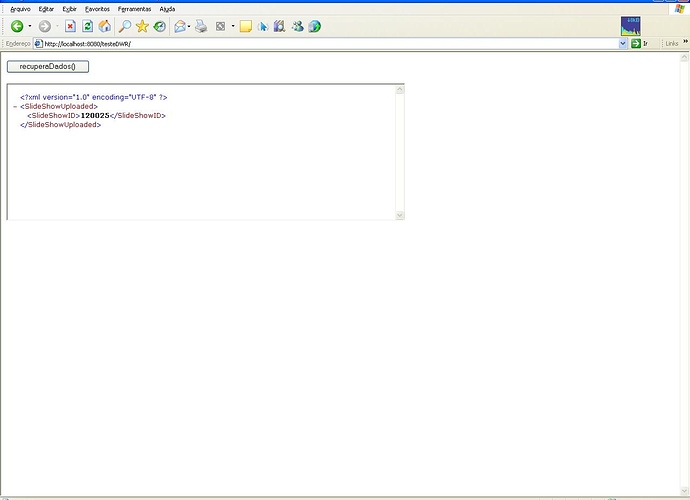The width and height of the screenshot is (690, 500).
Task: Stop page loading with red X icon
Action: coord(70,26)
